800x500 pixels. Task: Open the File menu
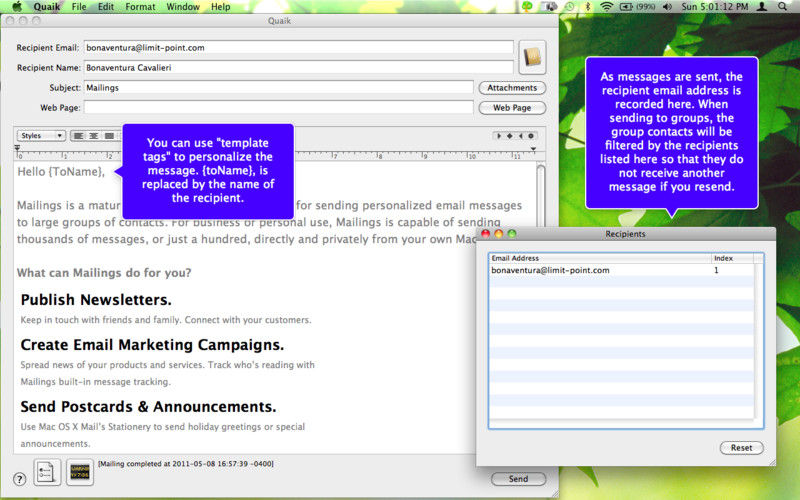(79, 7)
